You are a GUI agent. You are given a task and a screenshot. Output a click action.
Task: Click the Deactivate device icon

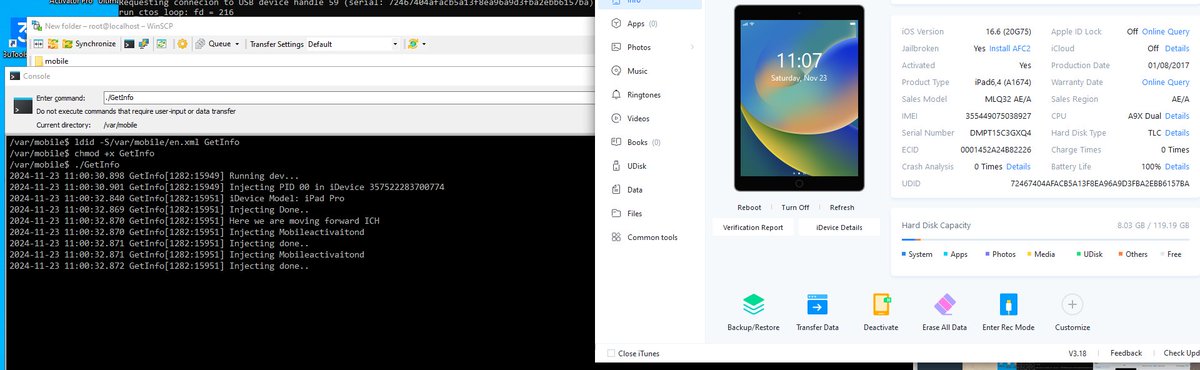(x=881, y=305)
